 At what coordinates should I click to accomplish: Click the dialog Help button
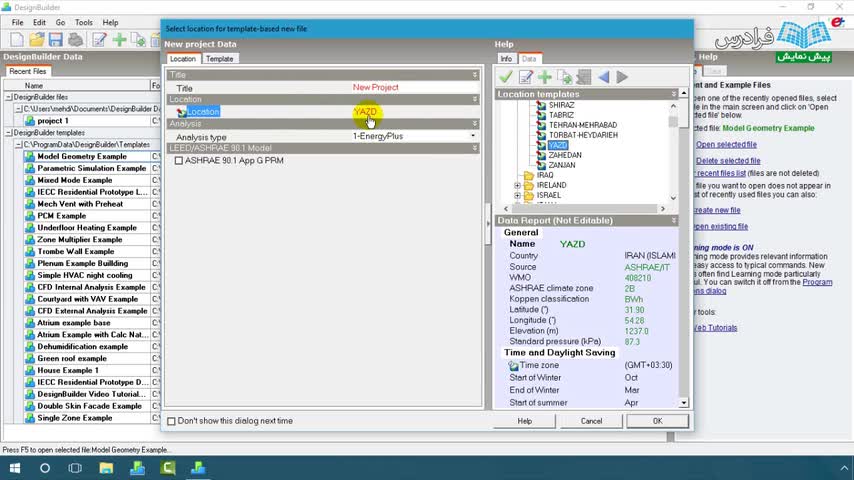(524, 421)
